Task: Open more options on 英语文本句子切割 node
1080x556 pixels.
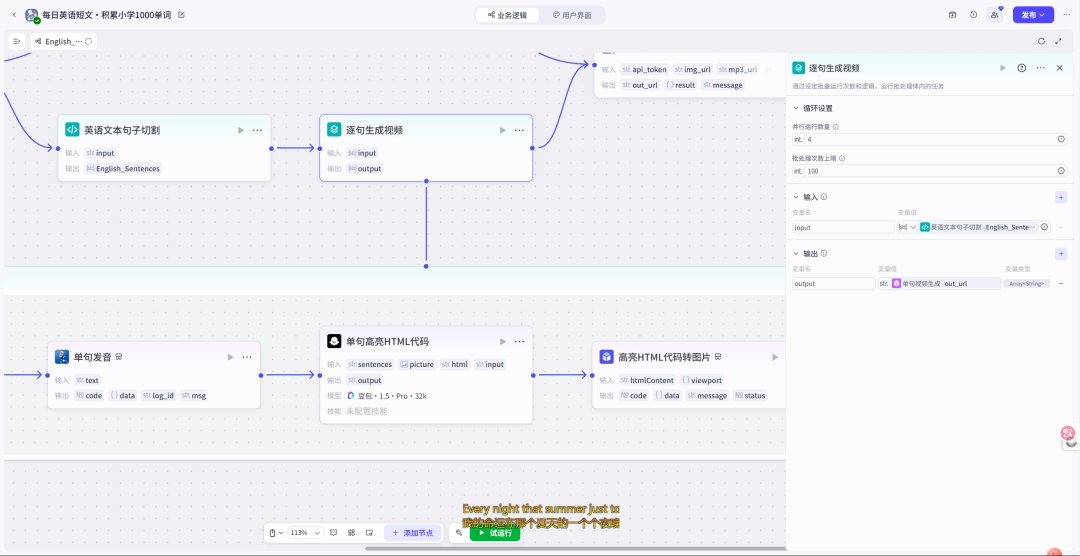Action: click(257, 130)
